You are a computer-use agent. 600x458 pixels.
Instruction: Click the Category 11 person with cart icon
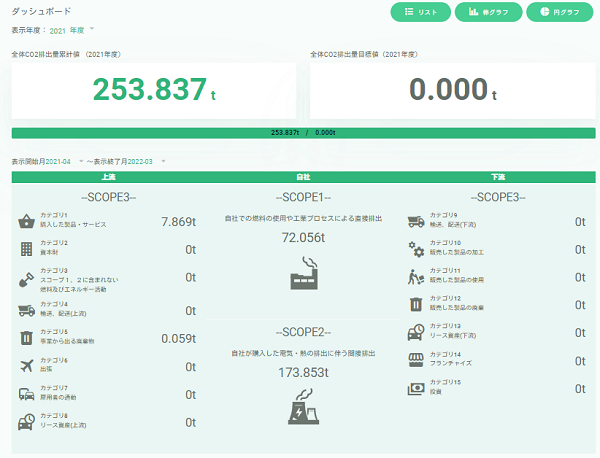coord(416,277)
